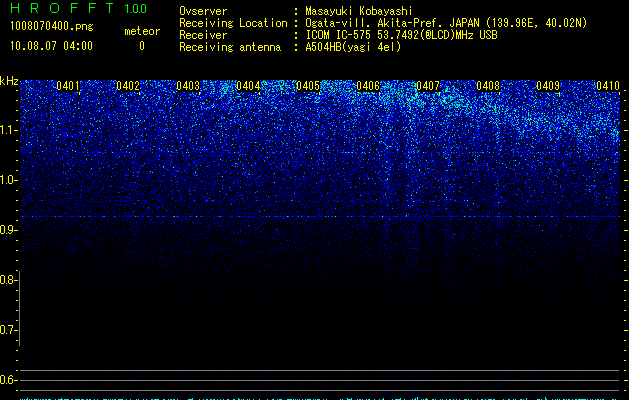Click the 0405 time marker
The width and height of the screenshot is (629, 400).
(x=308, y=86)
